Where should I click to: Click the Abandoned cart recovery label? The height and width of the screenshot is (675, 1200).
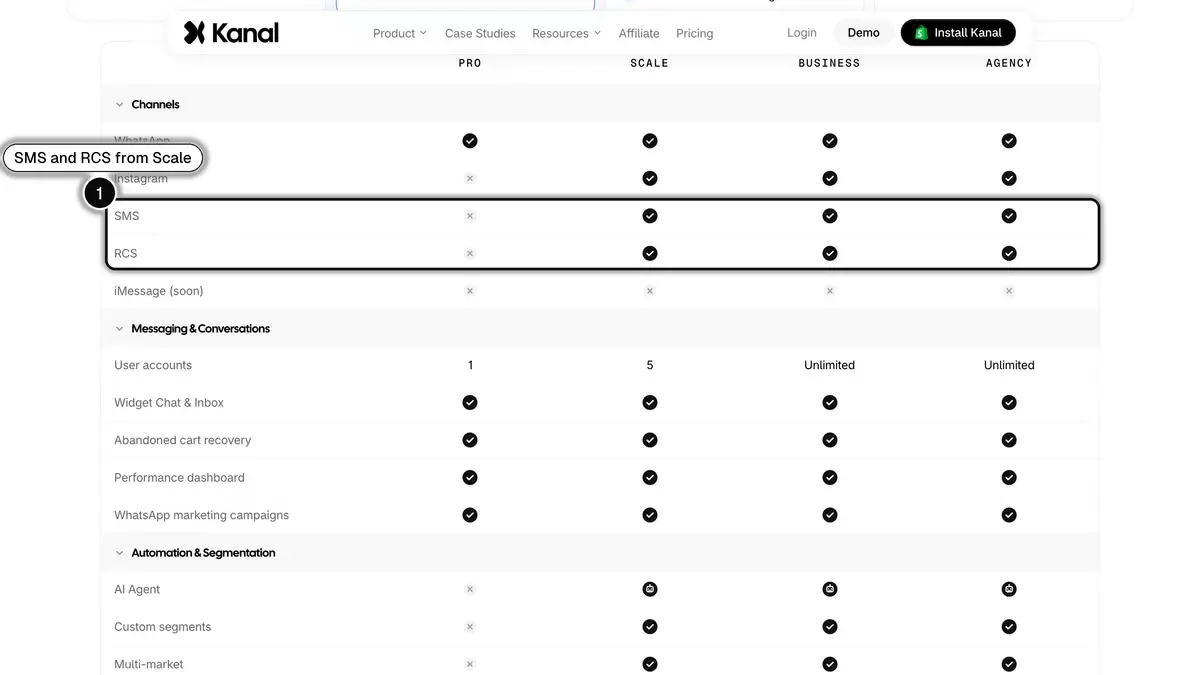click(183, 440)
